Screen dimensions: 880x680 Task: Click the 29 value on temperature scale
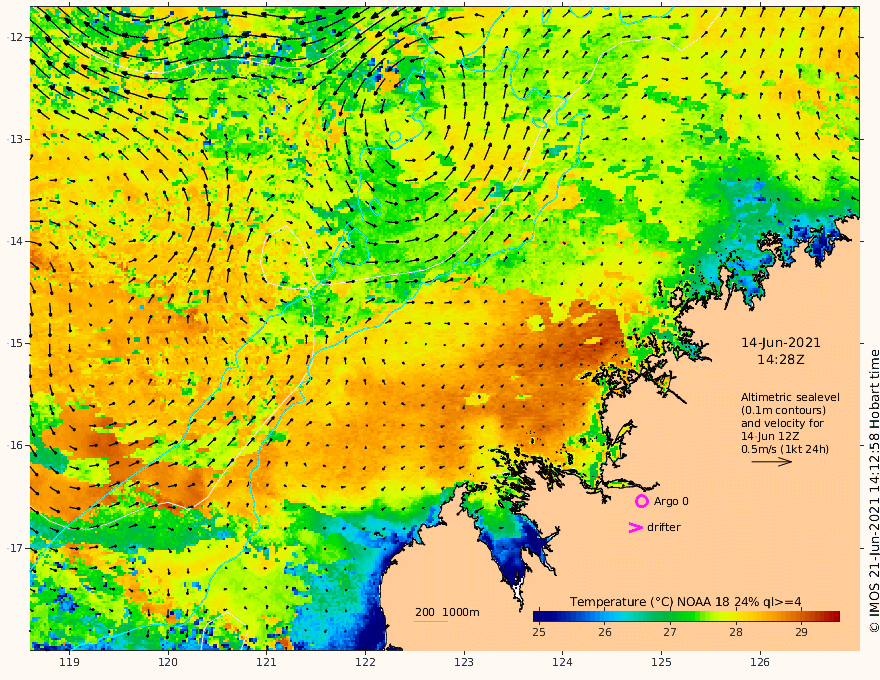[801, 632]
